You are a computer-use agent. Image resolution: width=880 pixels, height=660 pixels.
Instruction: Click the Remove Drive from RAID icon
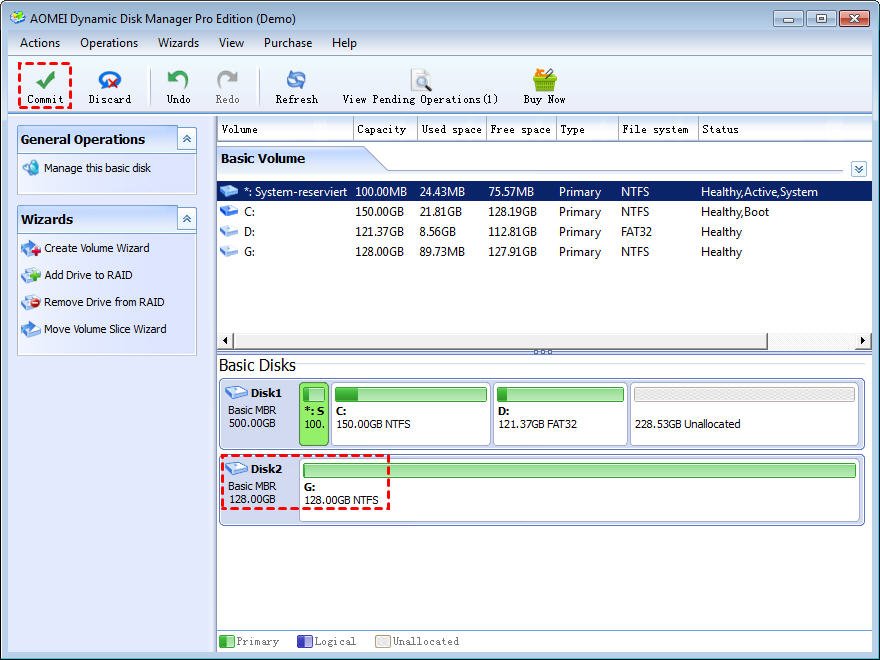(31, 302)
